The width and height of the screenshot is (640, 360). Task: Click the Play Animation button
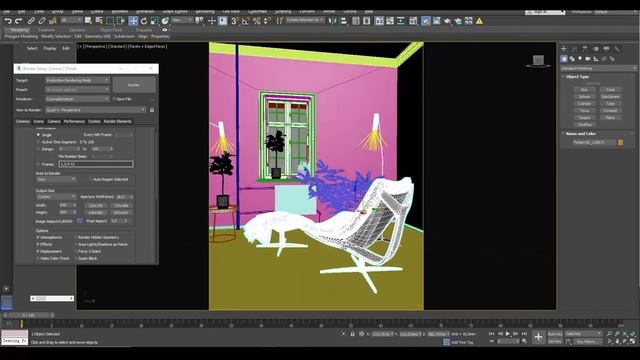[x=508, y=334]
